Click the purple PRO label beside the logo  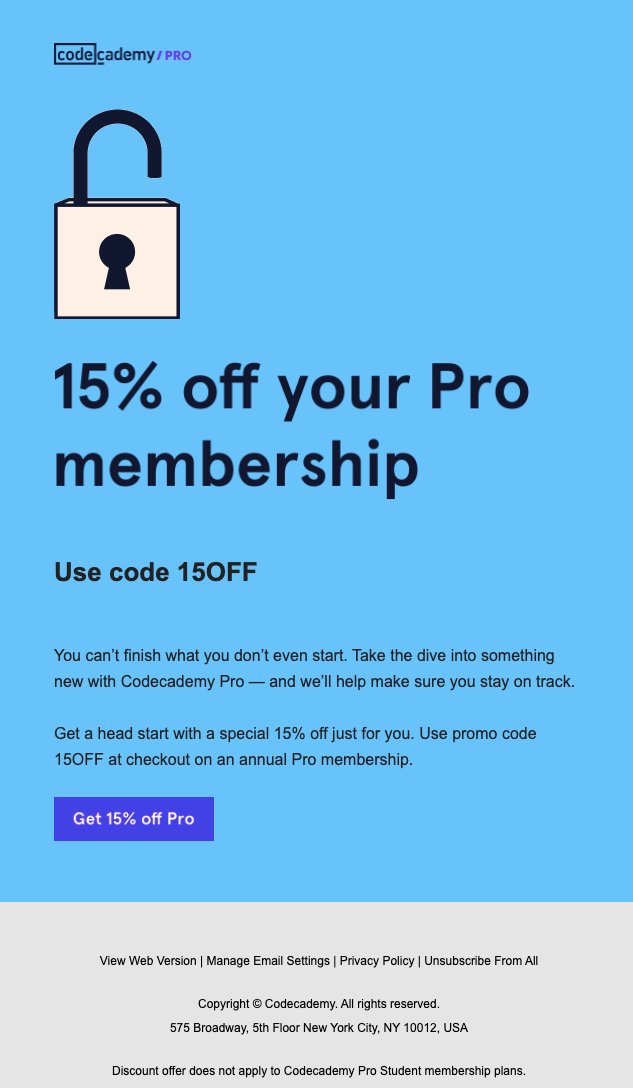coord(178,56)
